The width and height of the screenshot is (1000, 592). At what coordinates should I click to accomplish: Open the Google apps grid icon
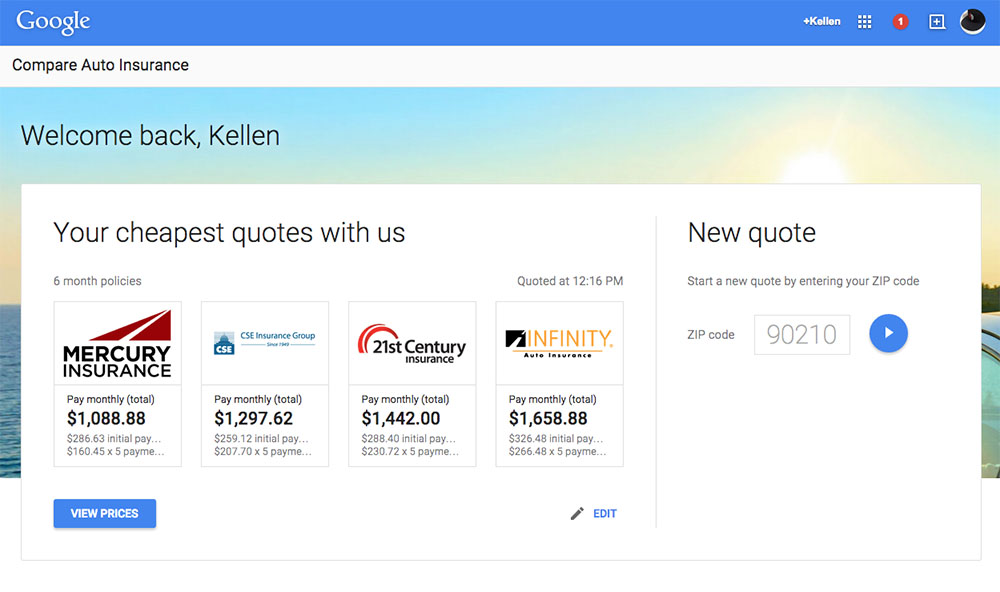[x=864, y=22]
